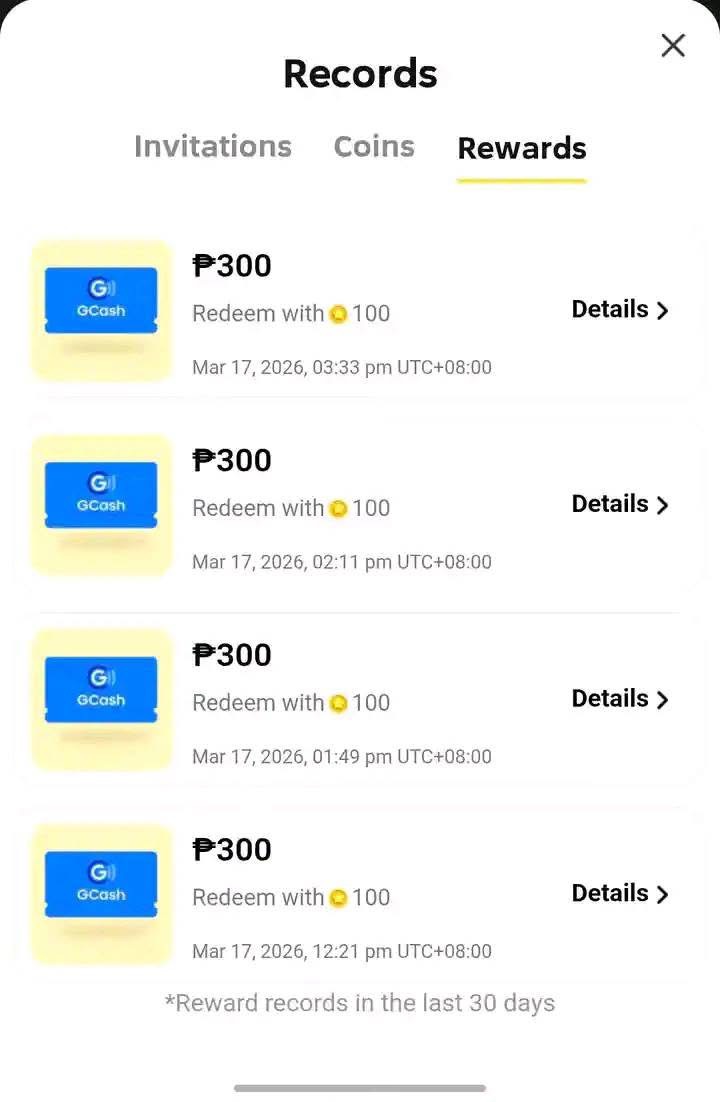Open Details for the 12:21 pm reward
720x1102 pixels.
tap(619, 893)
